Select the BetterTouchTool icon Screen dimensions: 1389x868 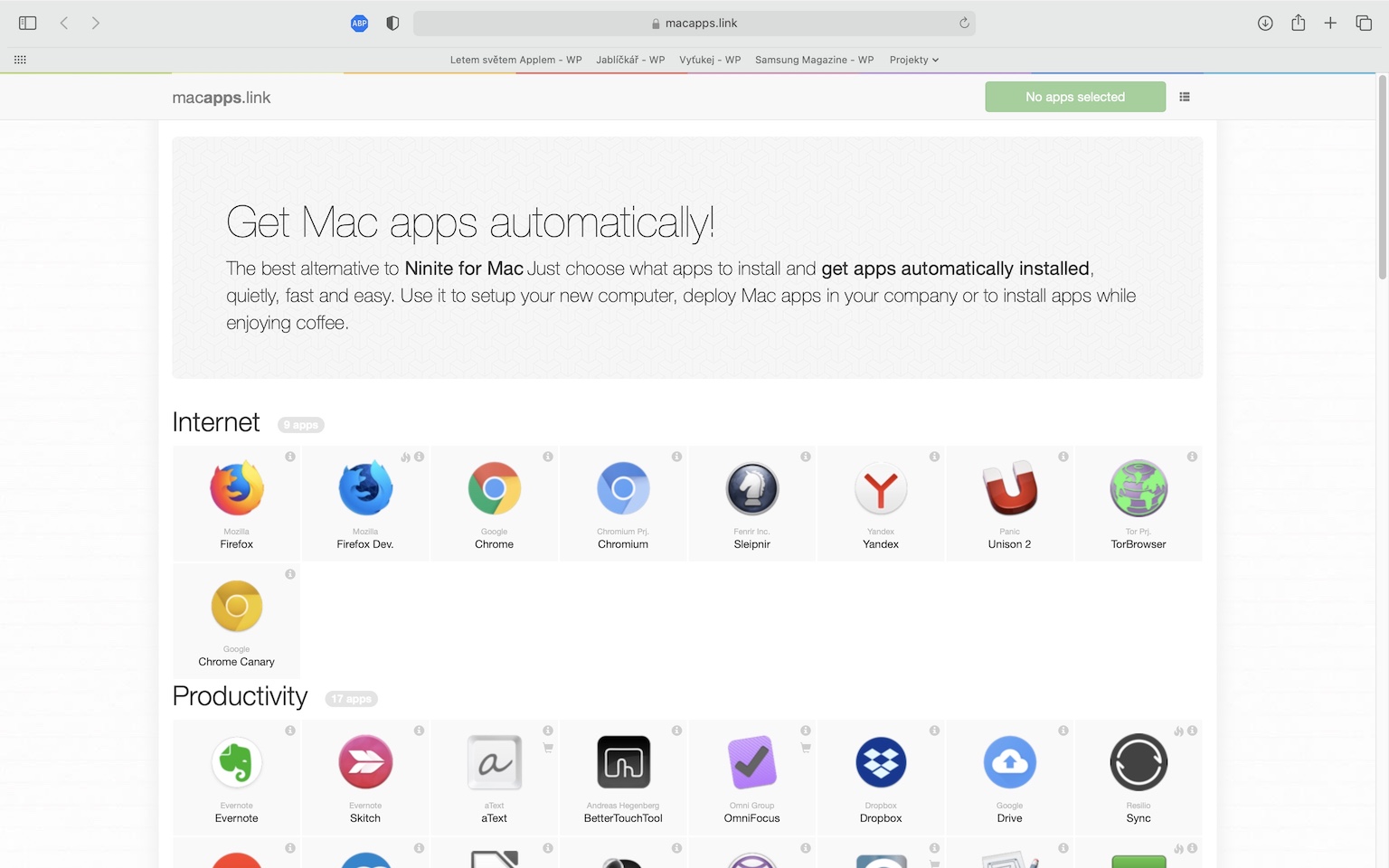coord(623,762)
